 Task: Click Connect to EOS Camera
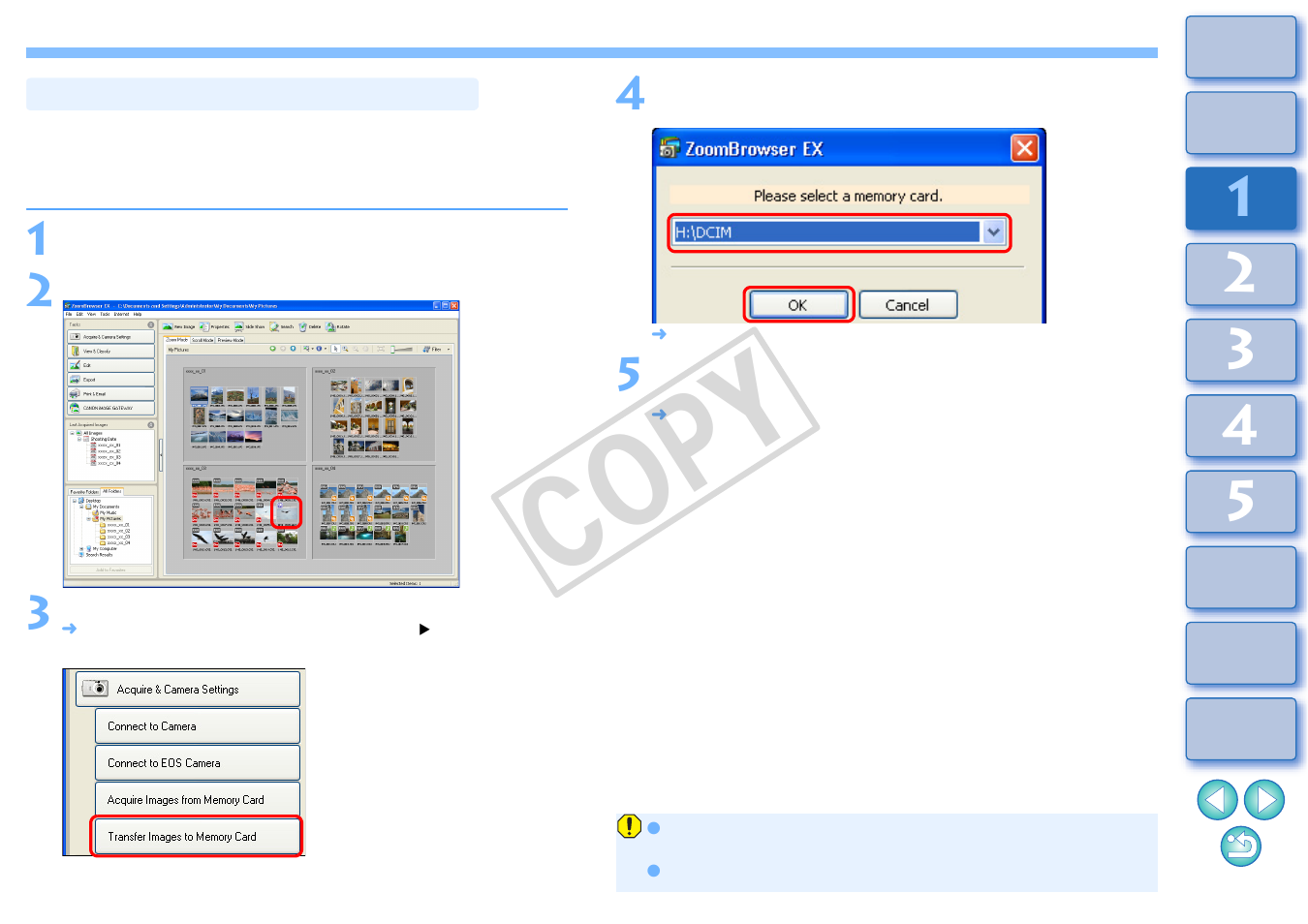(x=197, y=762)
